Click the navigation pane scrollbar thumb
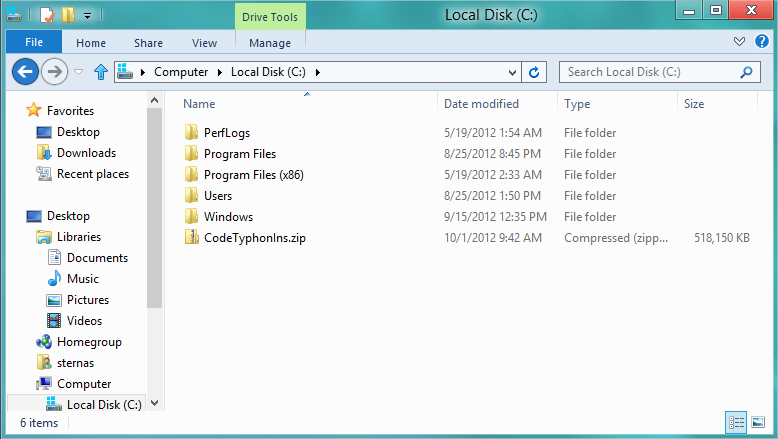 click(154, 208)
